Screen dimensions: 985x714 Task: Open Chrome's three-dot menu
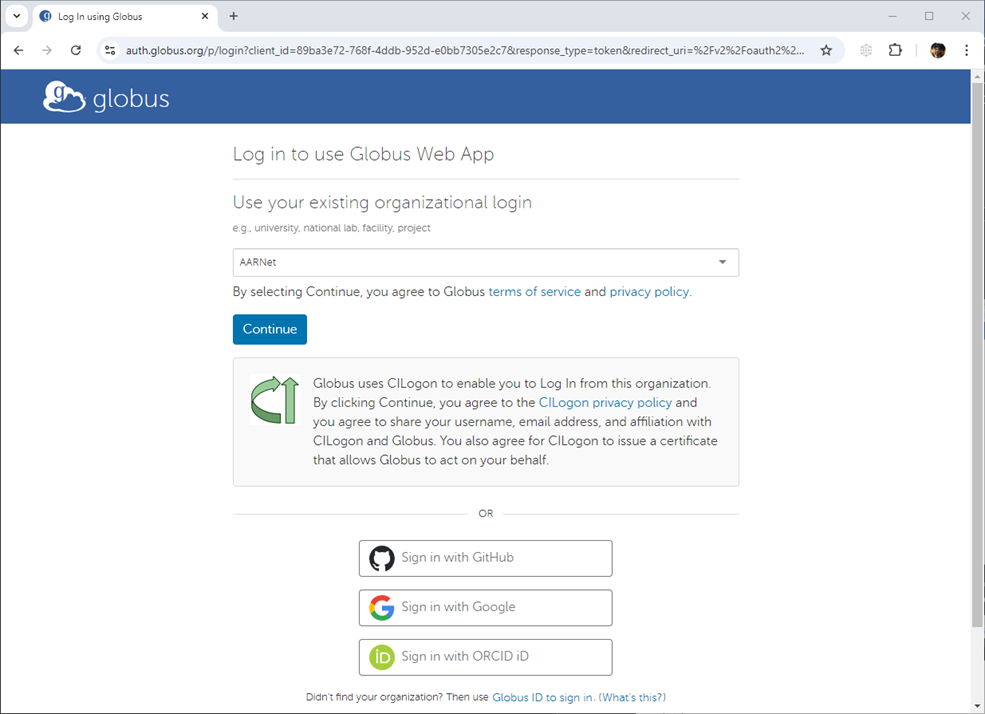point(966,50)
